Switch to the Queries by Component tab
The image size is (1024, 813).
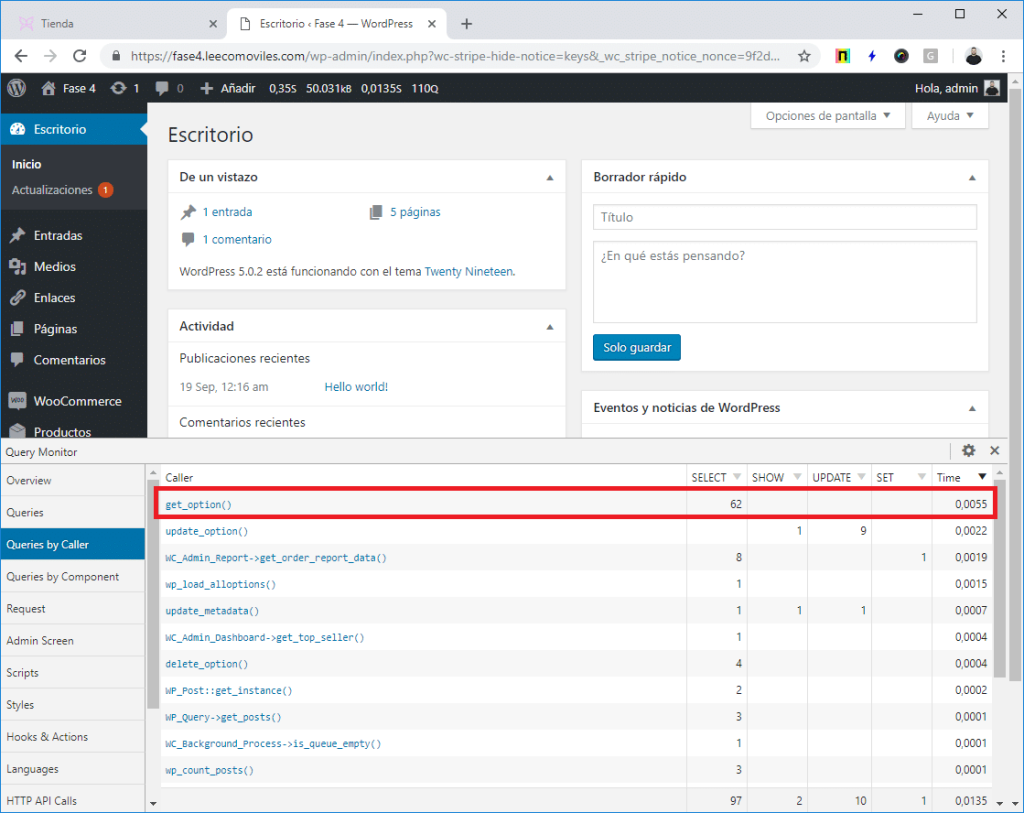tap(62, 577)
